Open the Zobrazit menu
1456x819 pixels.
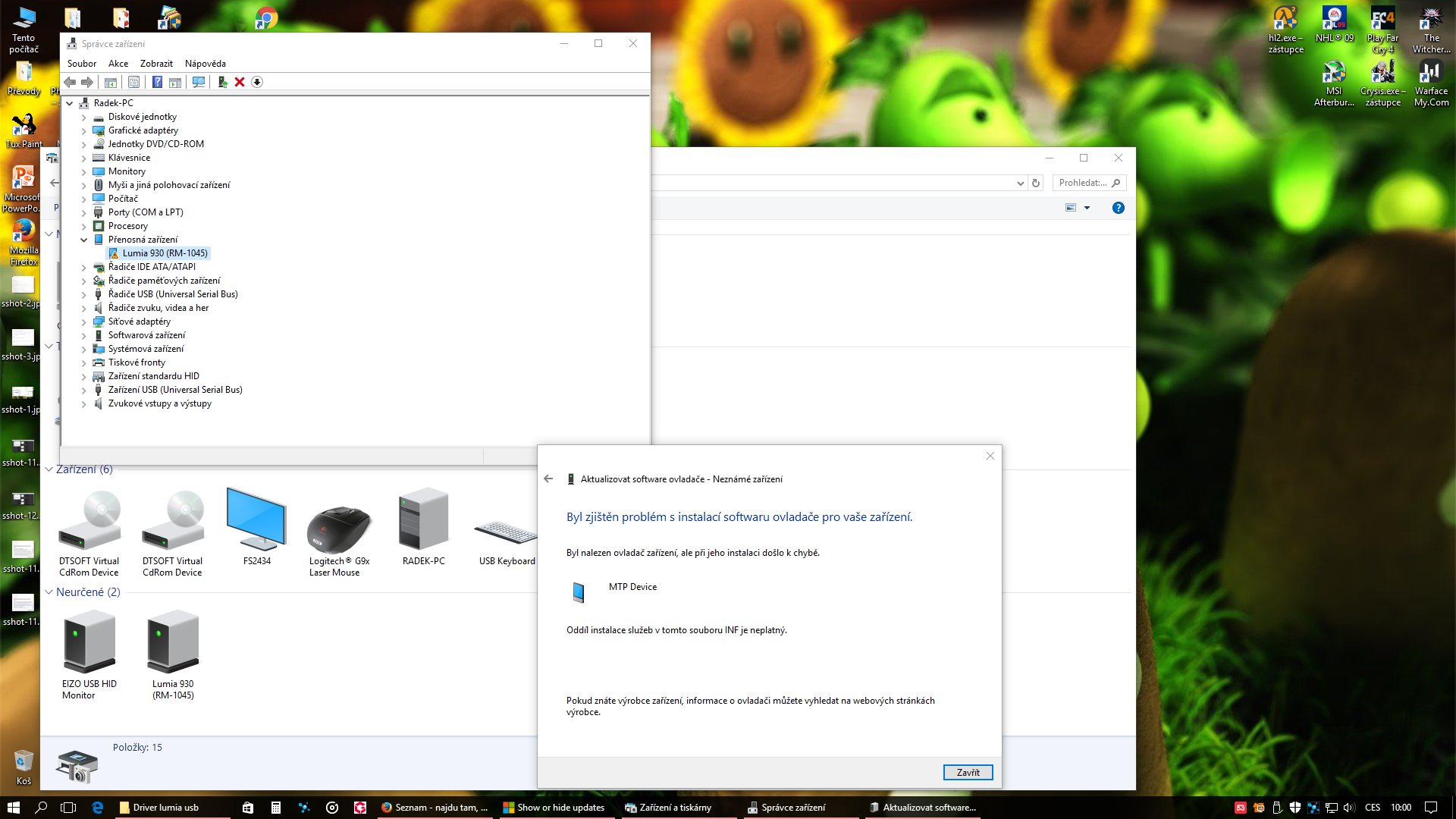pyautogui.click(x=156, y=64)
